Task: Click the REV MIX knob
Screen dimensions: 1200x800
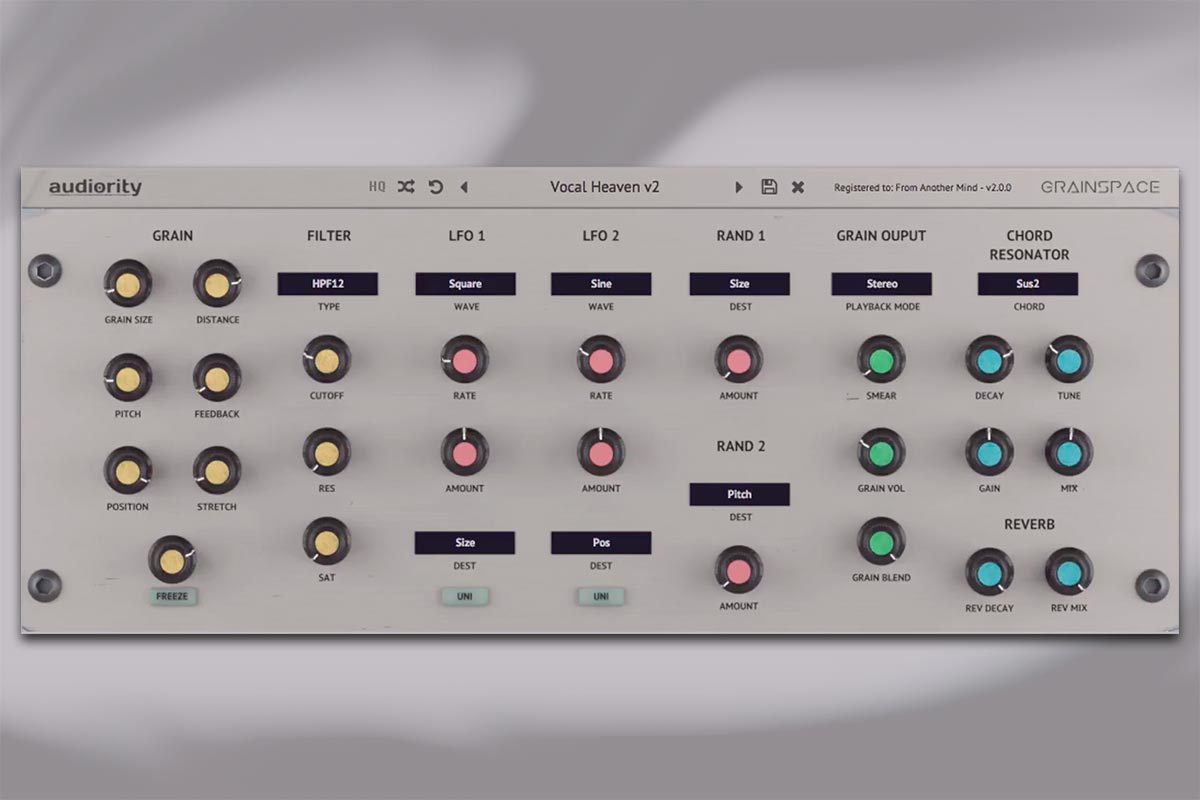Action: pos(1069,573)
